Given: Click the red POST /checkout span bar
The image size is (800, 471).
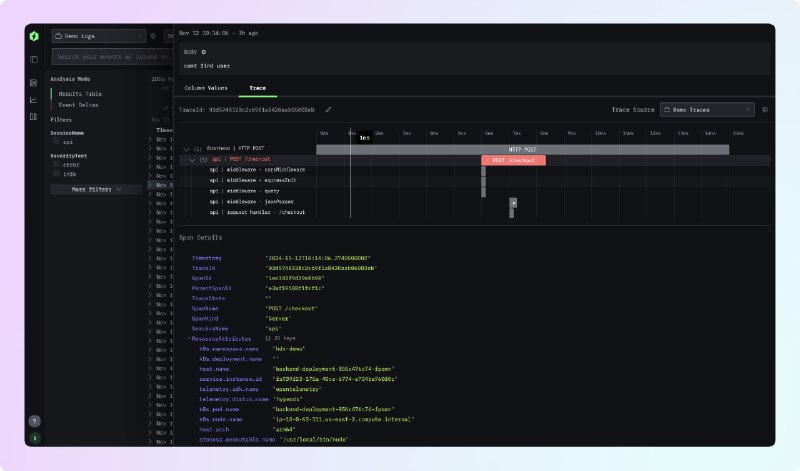Looking at the screenshot, I should pyautogui.click(x=513, y=160).
